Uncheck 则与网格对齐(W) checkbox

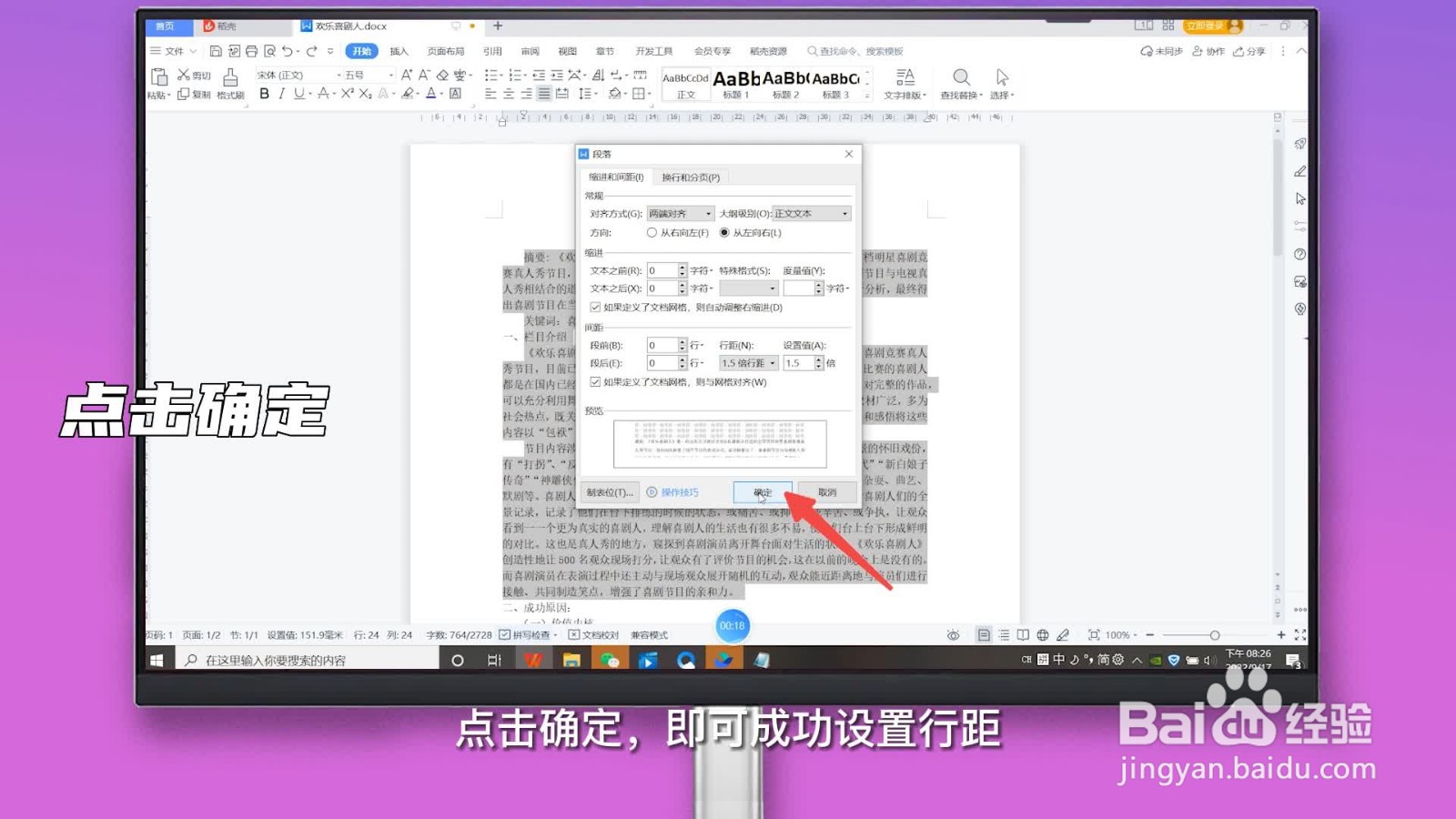(594, 382)
